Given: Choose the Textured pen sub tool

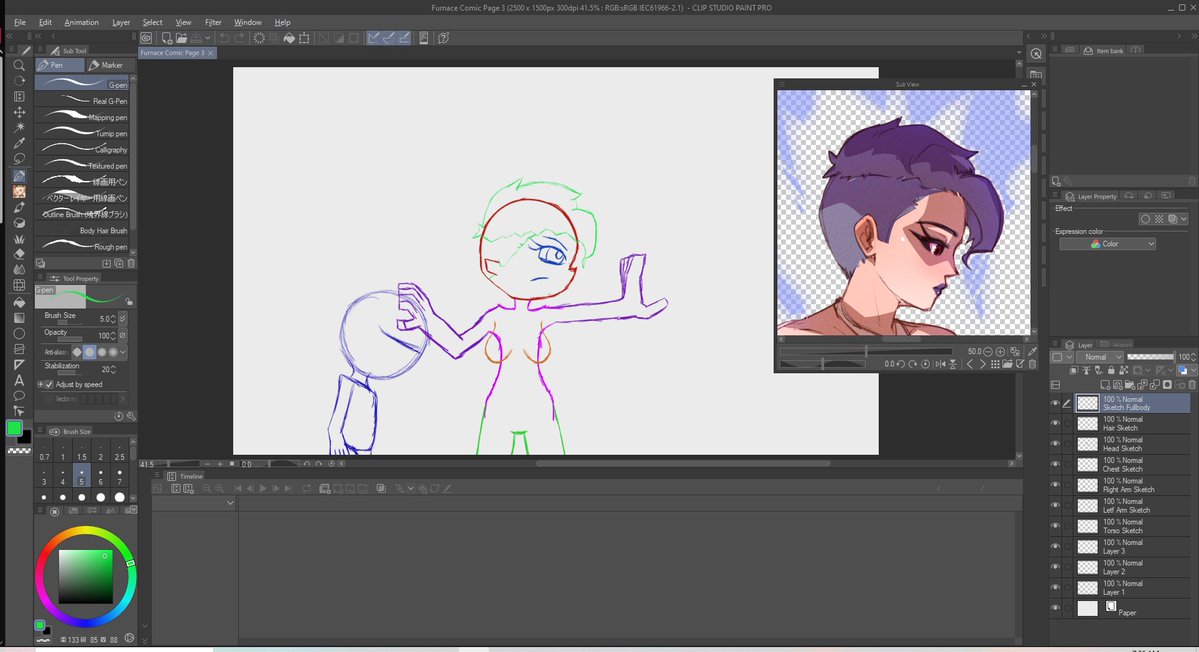Looking at the screenshot, I should click(x=83, y=165).
